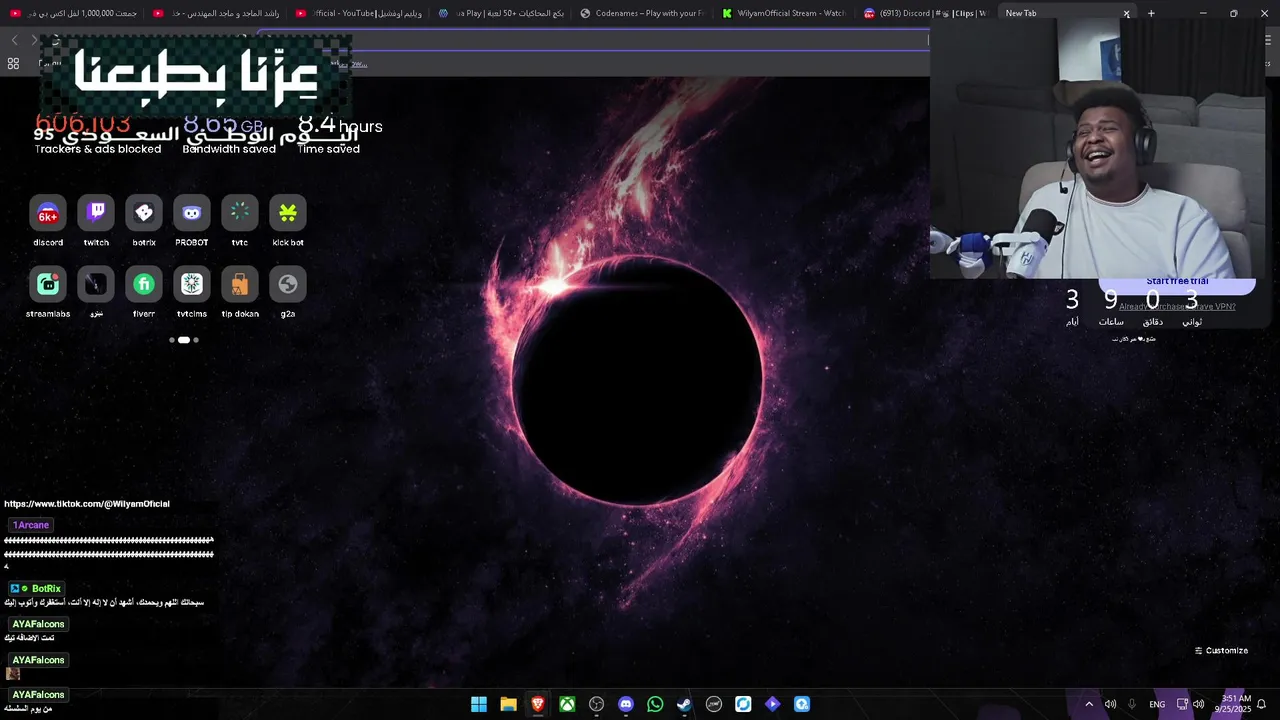Open Steam from the taskbar
The width and height of the screenshot is (1280, 720).
pyautogui.click(x=684, y=704)
